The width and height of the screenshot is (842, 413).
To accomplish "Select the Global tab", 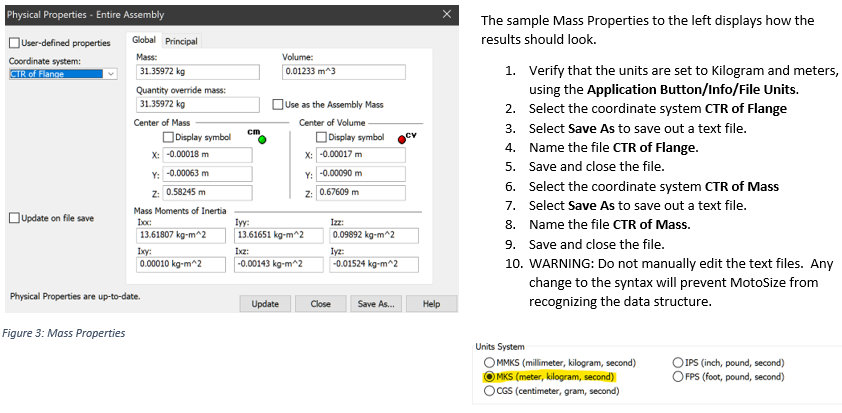I will 145,40.
